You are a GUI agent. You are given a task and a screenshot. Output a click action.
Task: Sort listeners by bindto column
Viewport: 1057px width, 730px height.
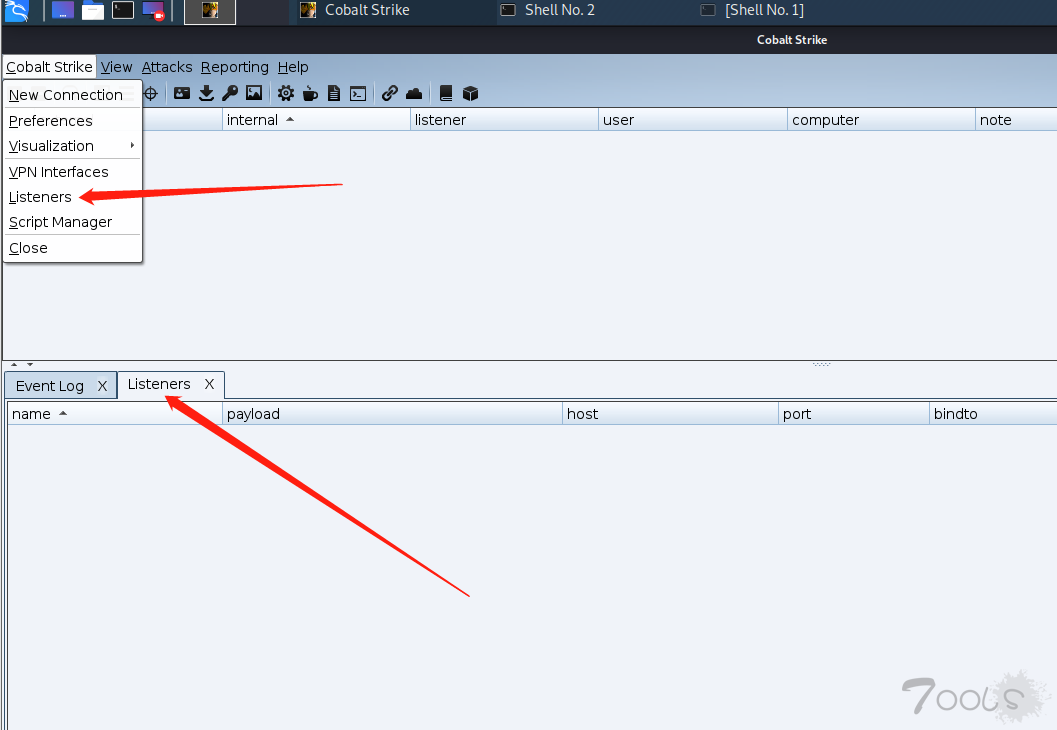993,414
